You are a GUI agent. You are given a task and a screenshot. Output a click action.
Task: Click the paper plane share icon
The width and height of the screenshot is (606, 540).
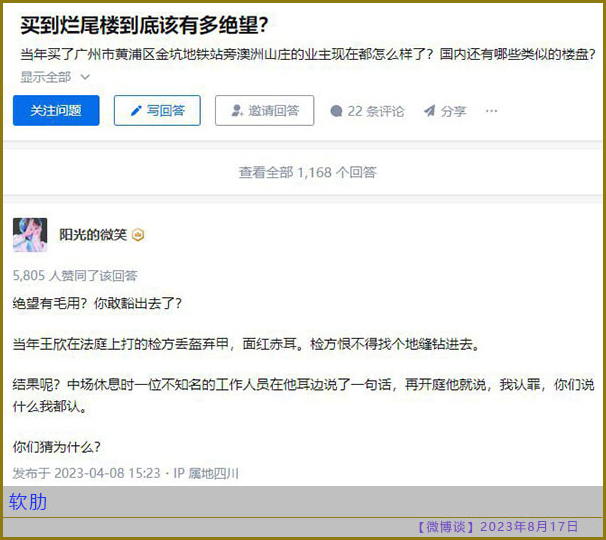429,111
